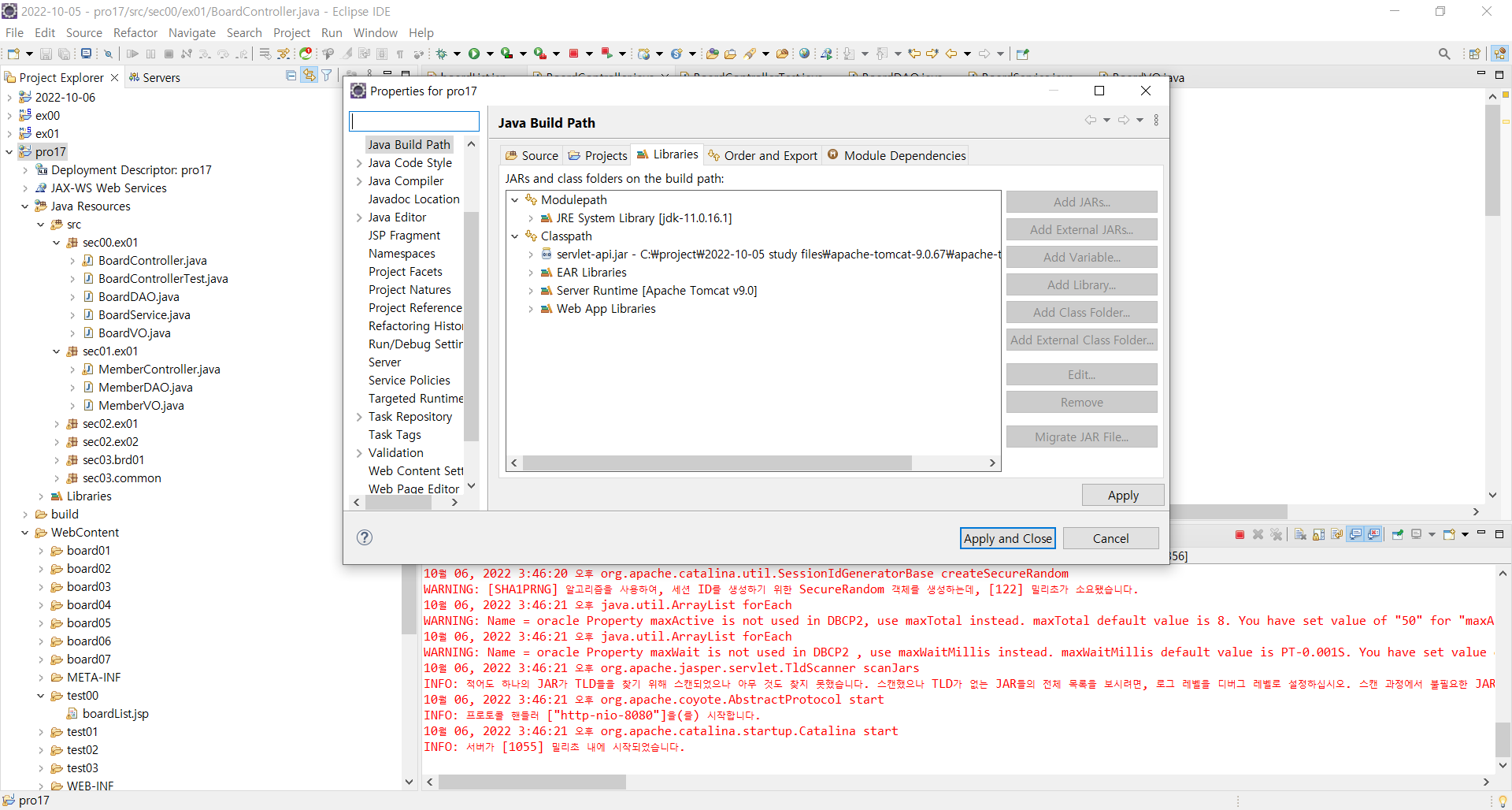Click the three-dot view menu in Properties dialog
The image size is (1512, 810).
pyautogui.click(x=1156, y=120)
